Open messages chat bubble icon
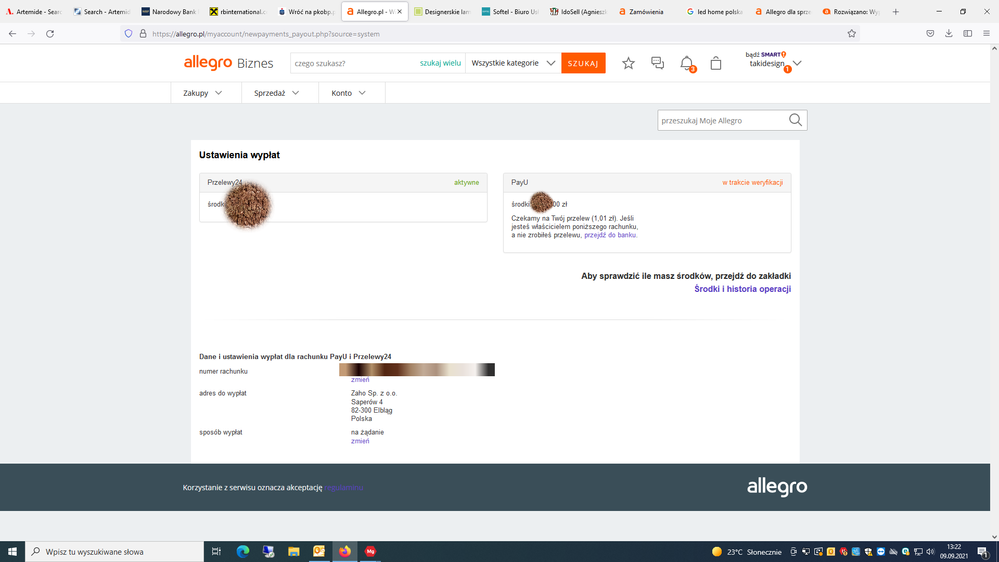999x562 pixels. coord(657,63)
